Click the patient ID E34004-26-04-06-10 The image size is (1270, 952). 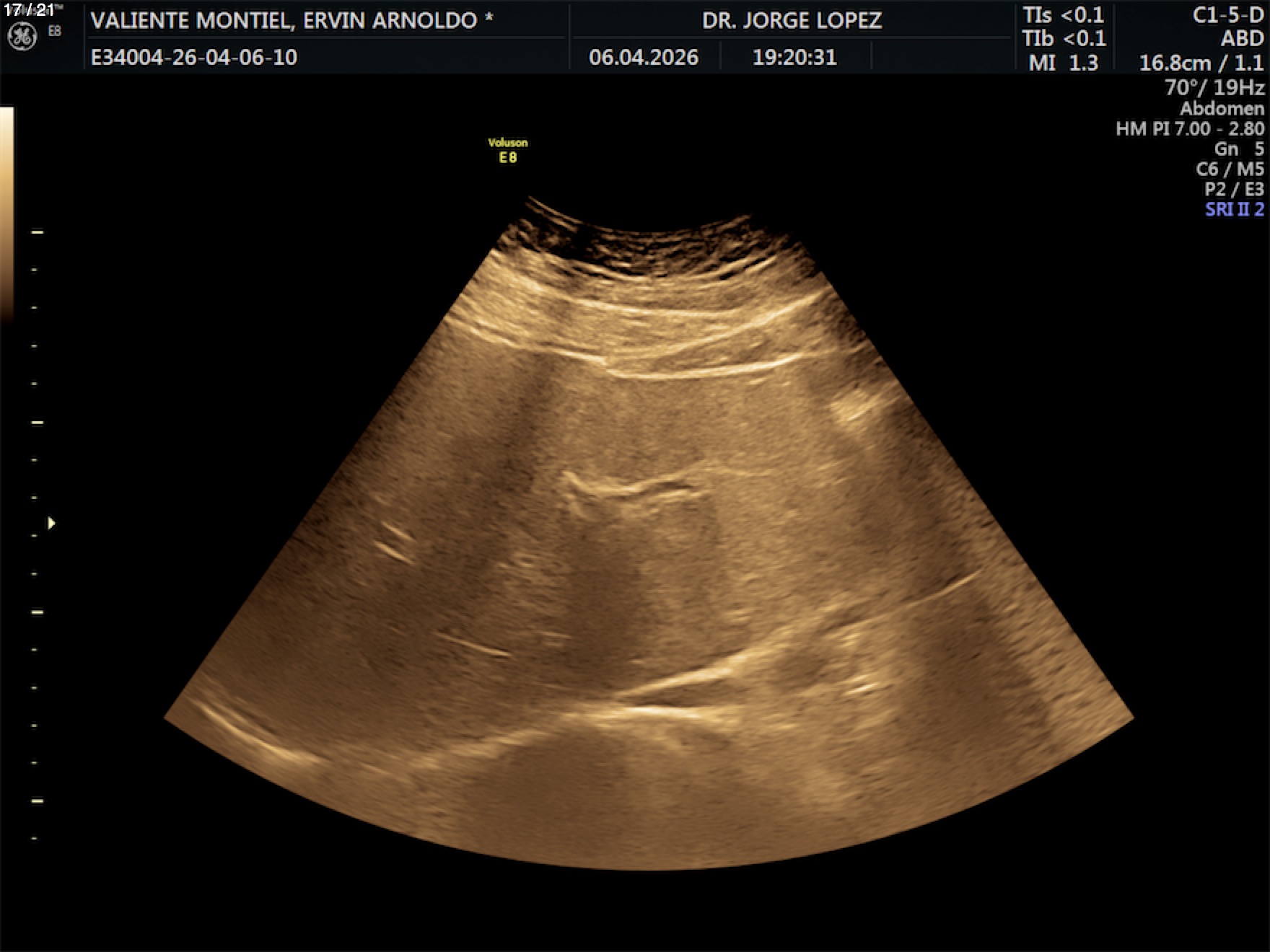pos(194,57)
